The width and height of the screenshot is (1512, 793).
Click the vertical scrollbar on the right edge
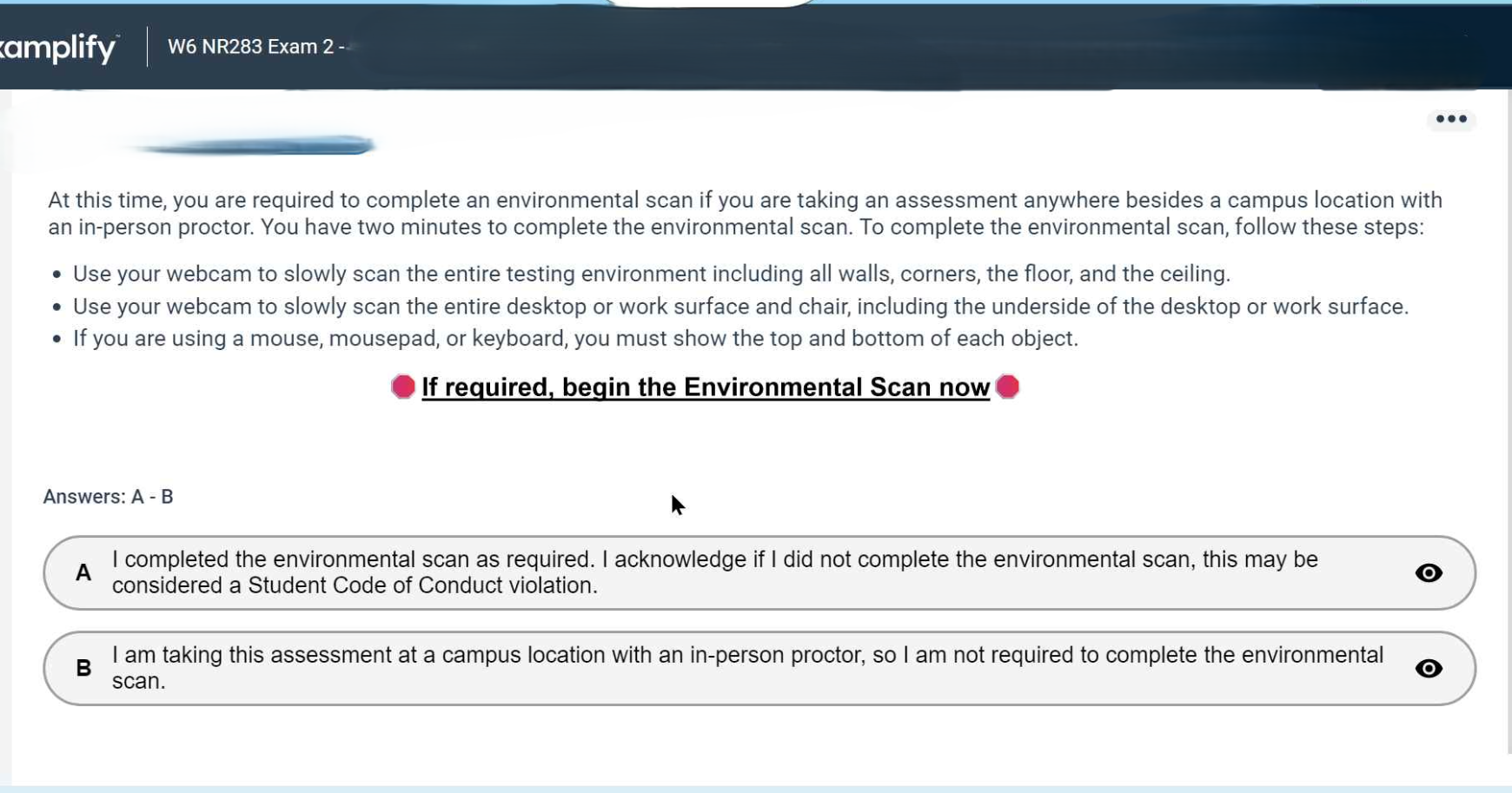coord(1508,434)
